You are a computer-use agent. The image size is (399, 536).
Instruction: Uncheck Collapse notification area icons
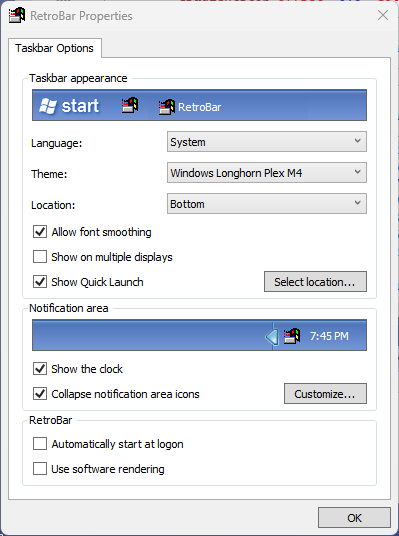click(40, 394)
